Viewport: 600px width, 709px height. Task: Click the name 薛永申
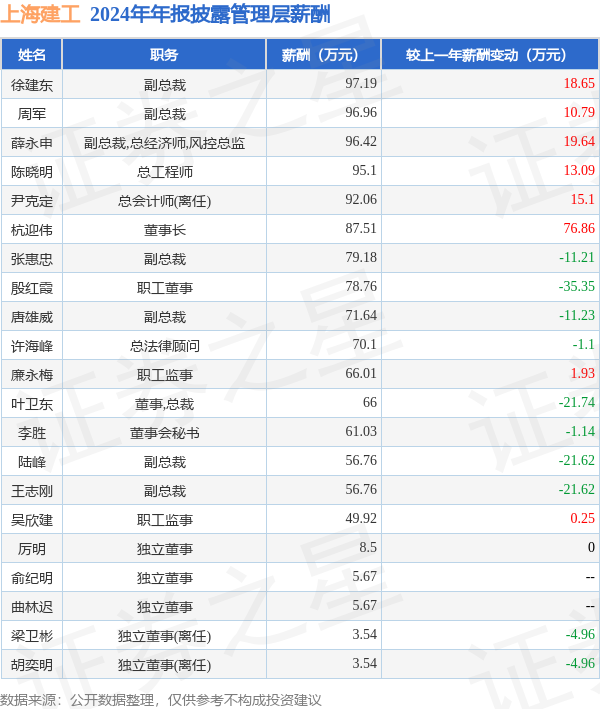[32, 143]
